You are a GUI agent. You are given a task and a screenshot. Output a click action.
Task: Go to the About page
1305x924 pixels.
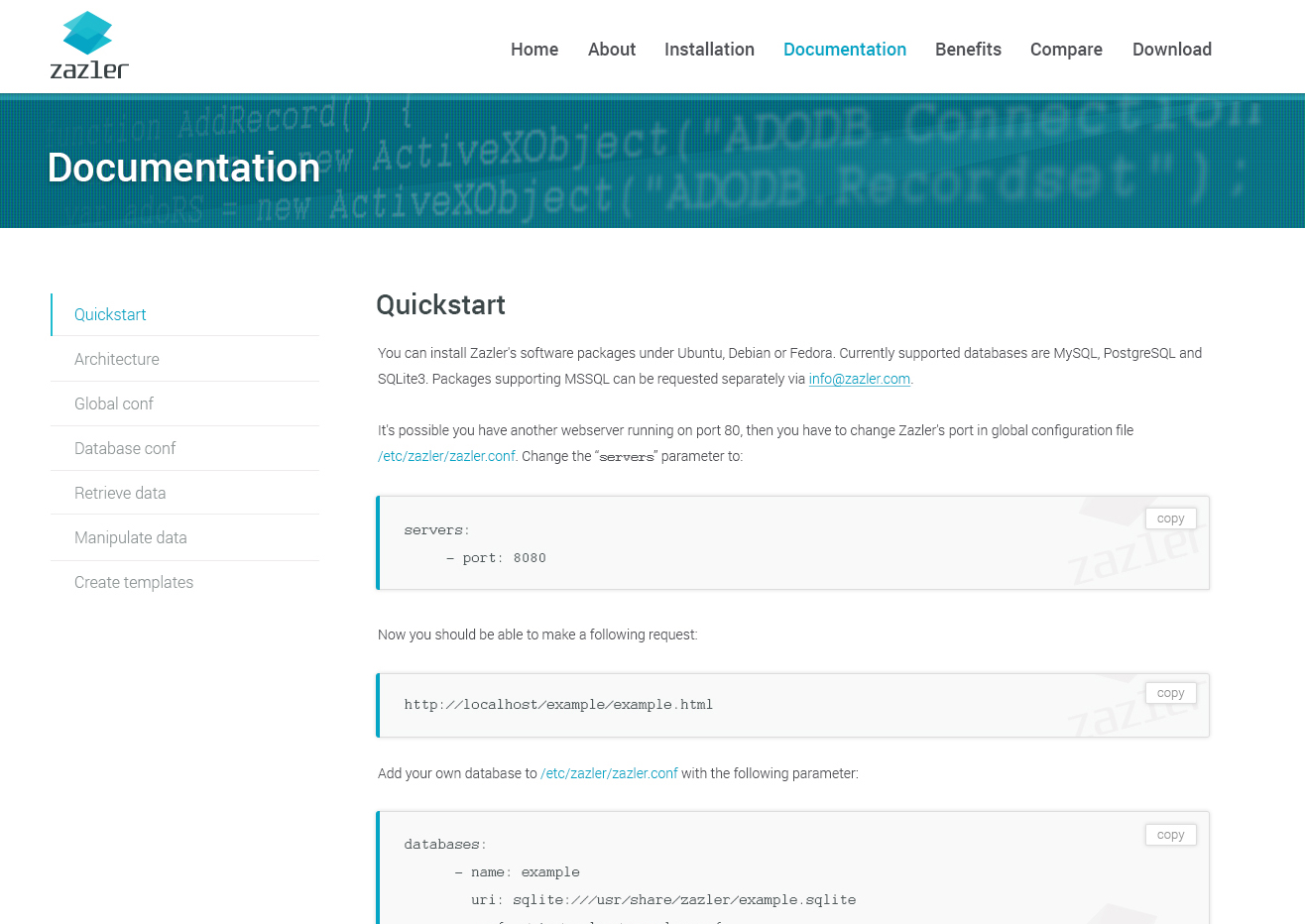tap(612, 50)
